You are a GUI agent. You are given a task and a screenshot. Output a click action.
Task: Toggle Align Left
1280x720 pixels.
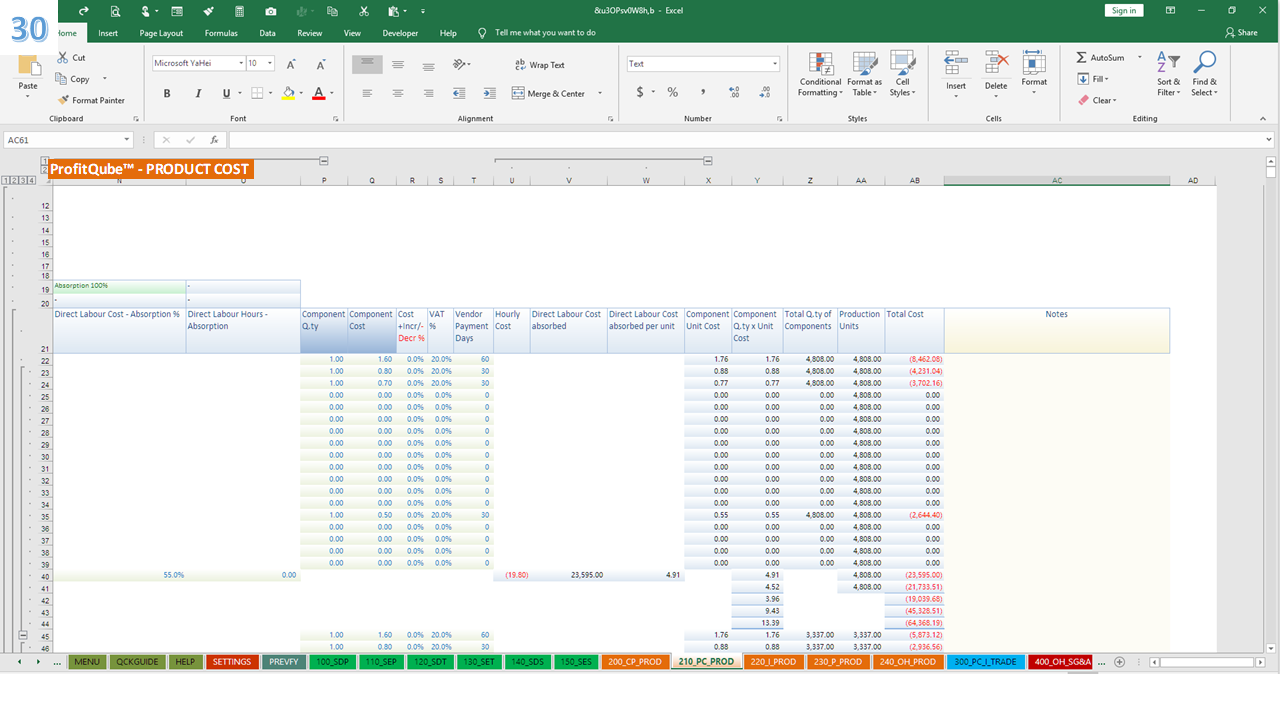367,93
